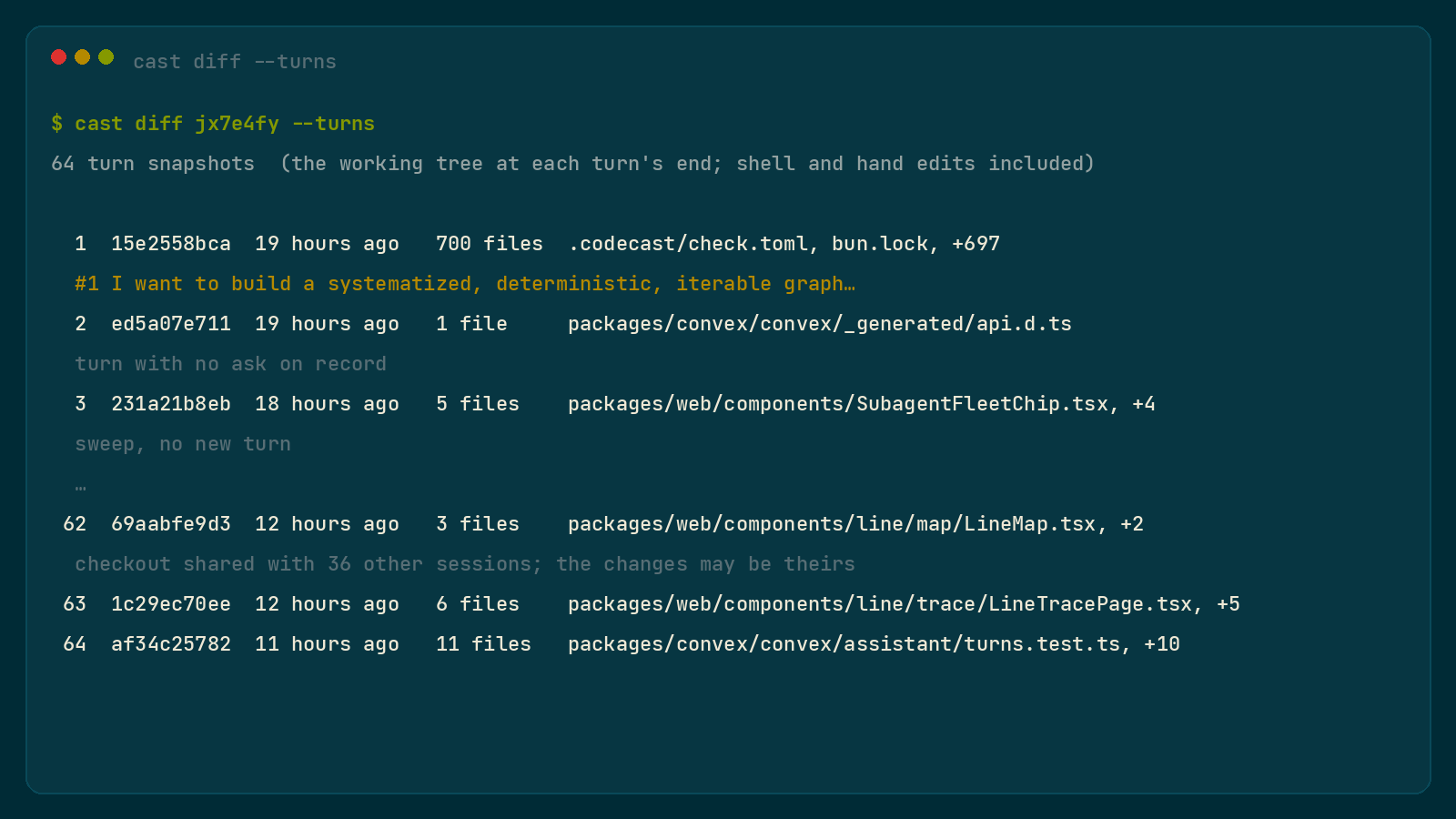Click '11 files' in the turn 64 row
Screen dimensions: 1456x819
(483, 644)
